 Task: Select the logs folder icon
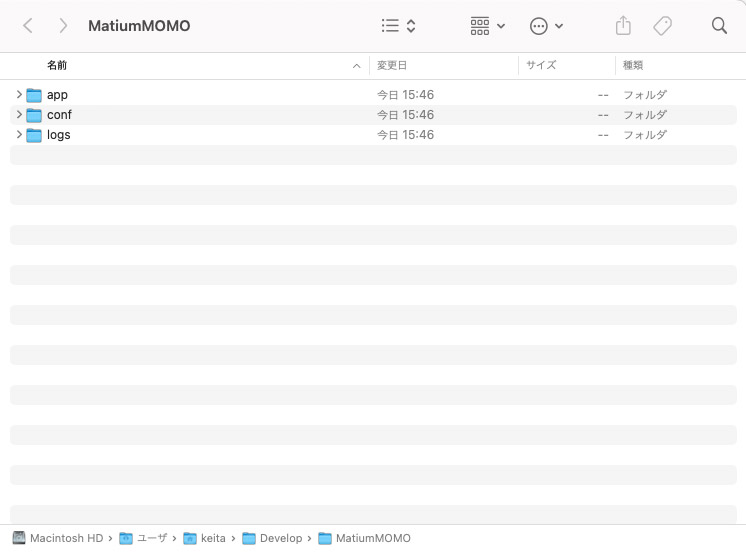tap(35, 135)
